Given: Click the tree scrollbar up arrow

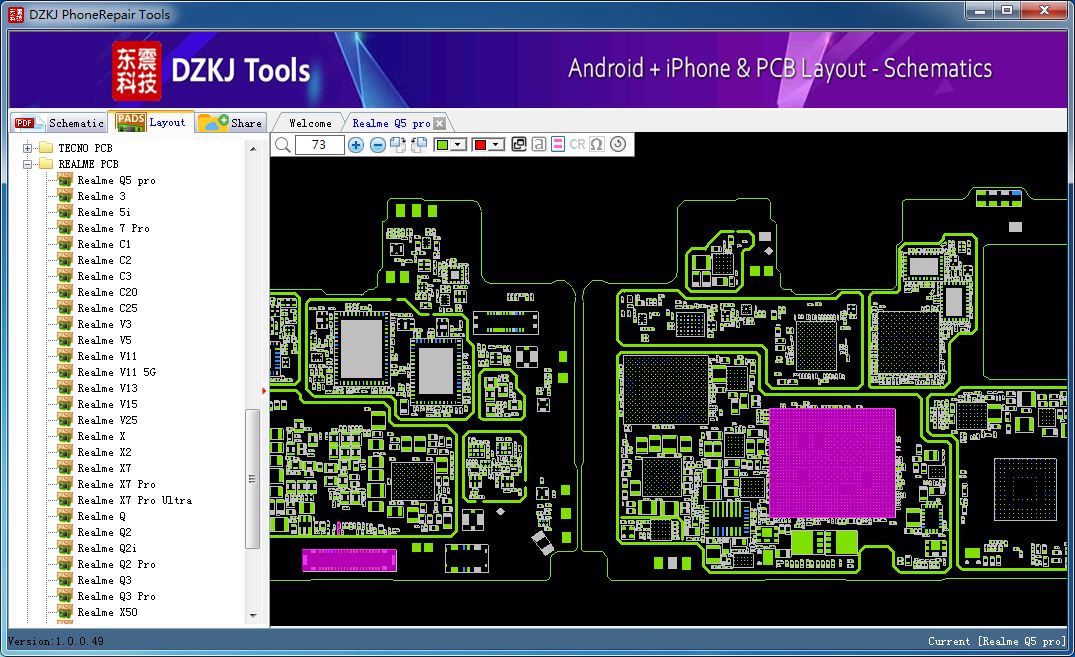Looking at the screenshot, I should 253,149.
